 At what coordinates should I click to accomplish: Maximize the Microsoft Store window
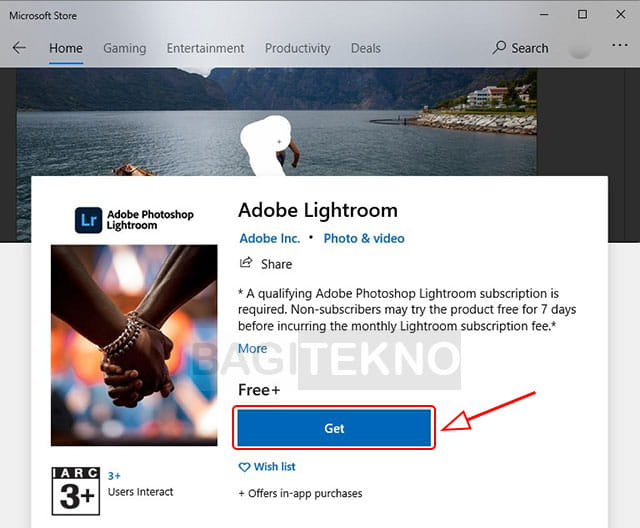click(582, 15)
